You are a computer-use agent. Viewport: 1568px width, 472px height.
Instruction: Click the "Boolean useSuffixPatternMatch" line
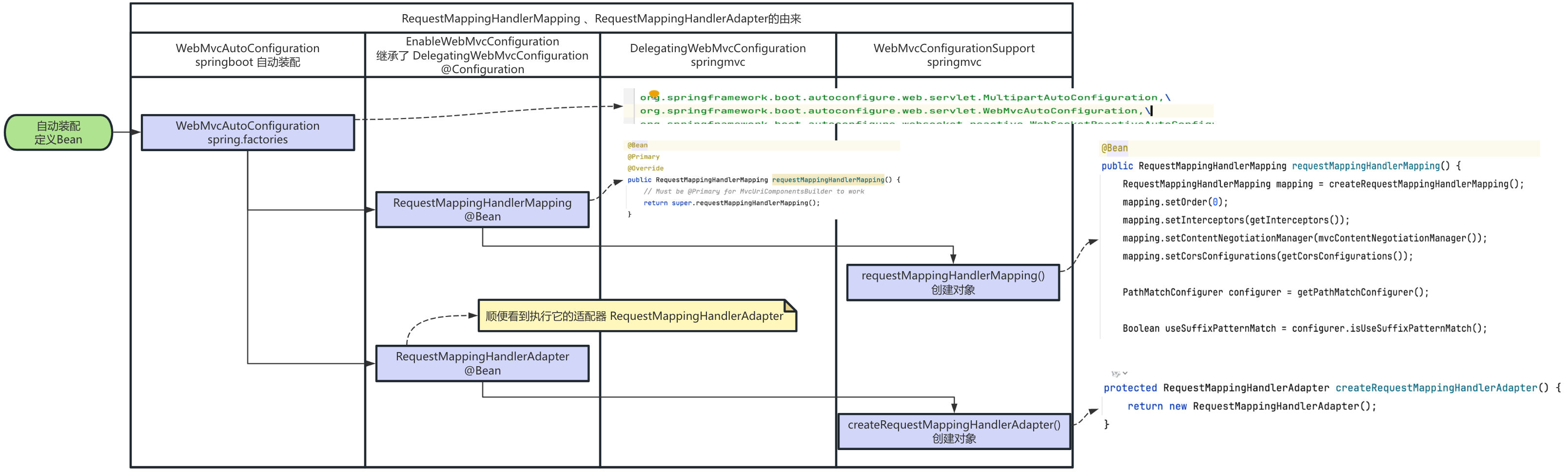(1304, 328)
